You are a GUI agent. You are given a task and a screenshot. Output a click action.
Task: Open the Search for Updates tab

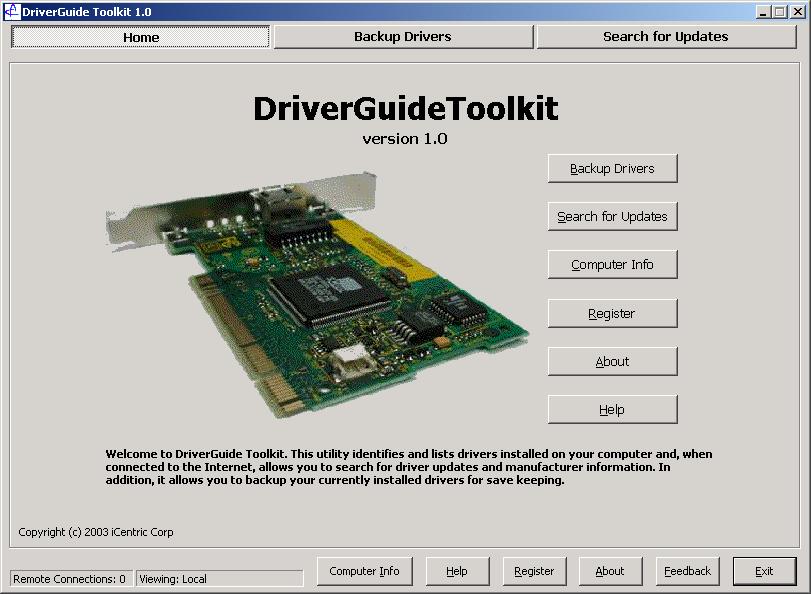[666, 37]
